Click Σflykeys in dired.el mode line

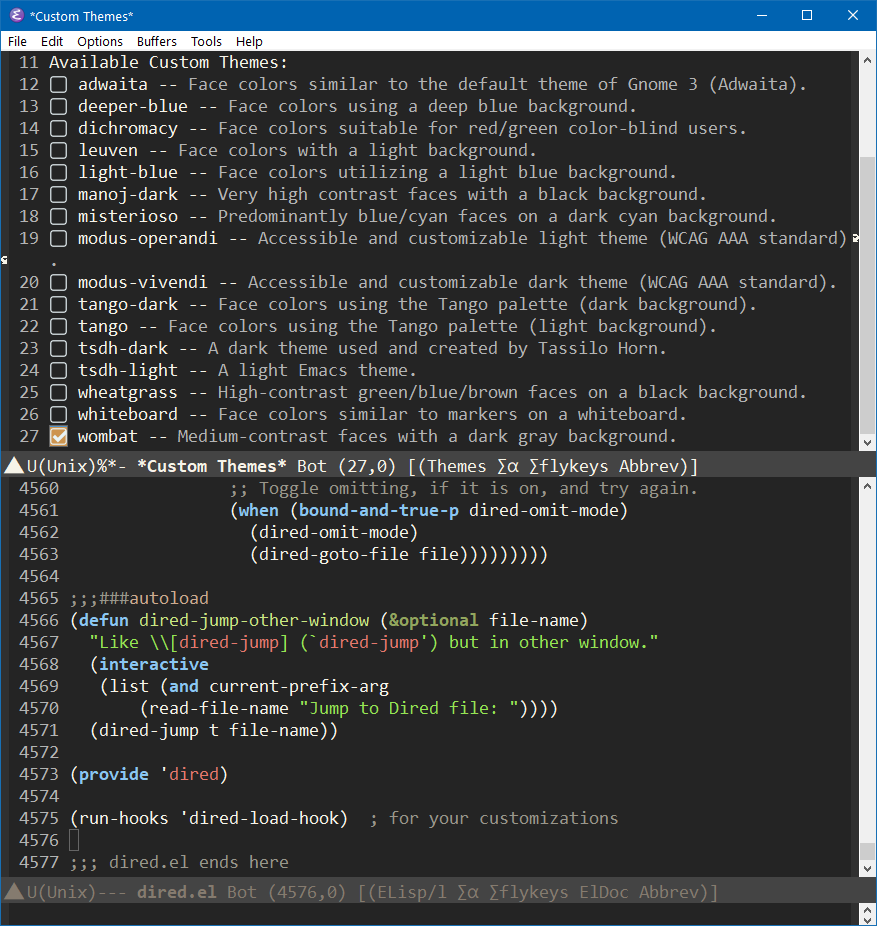pyautogui.click(x=529, y=892)
